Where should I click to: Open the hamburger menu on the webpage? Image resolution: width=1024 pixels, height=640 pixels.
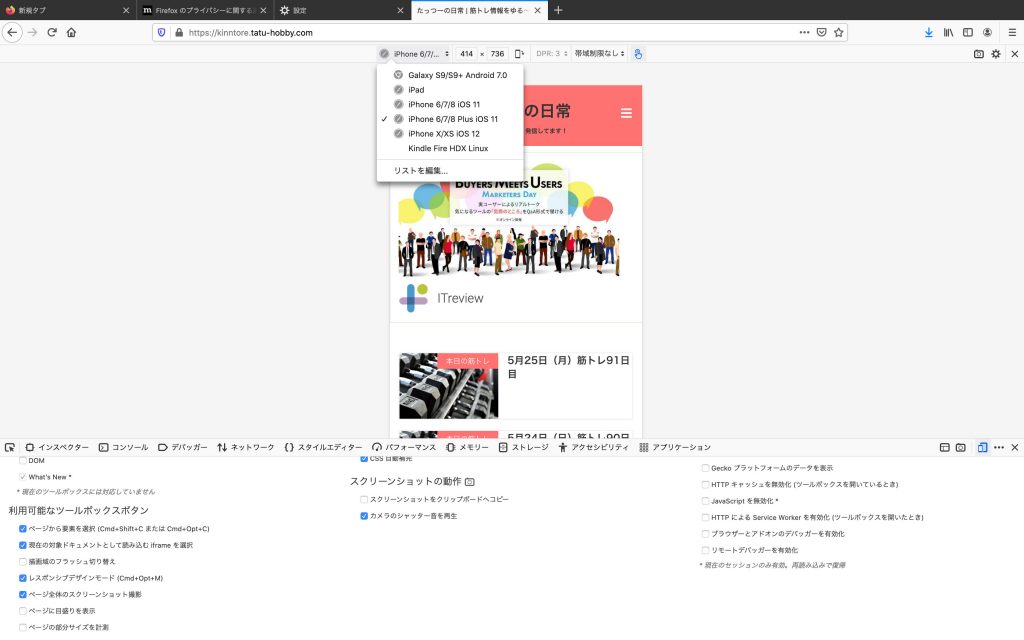[x=626, y=113]
